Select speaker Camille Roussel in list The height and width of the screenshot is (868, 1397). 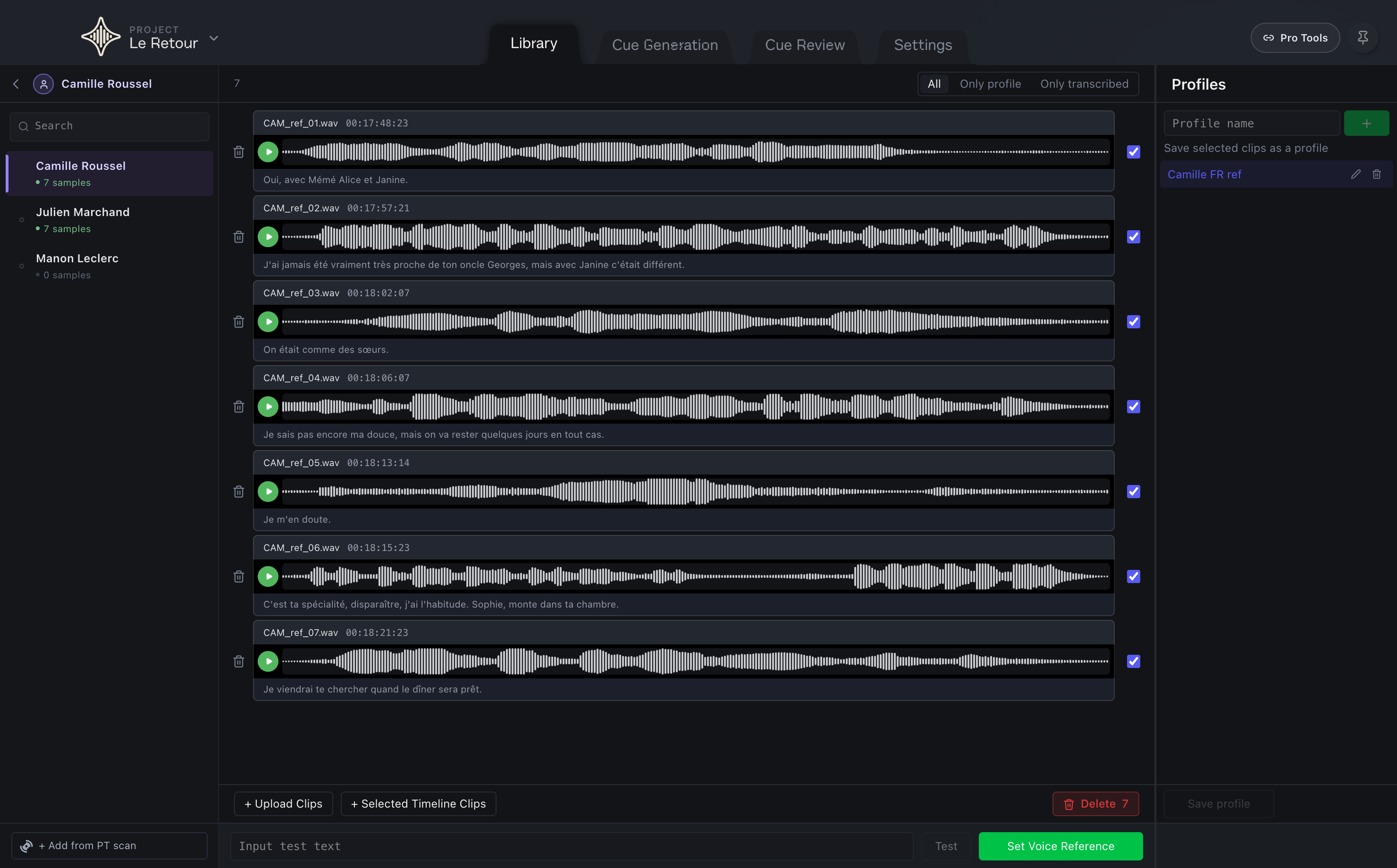click(109, 174)
